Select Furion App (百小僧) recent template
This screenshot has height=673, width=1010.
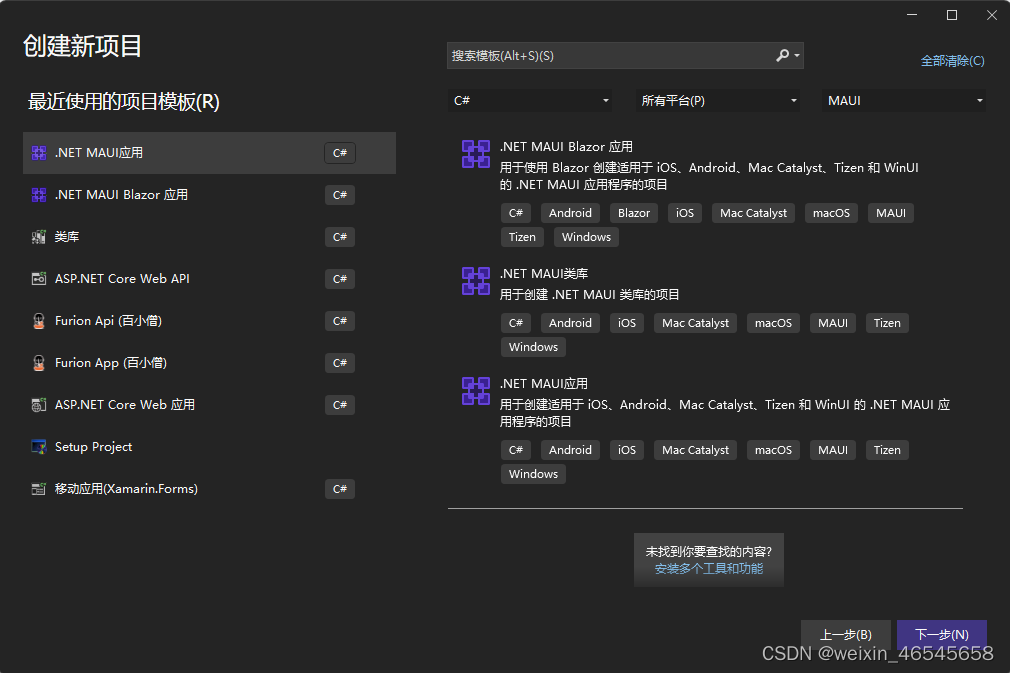coord(209,363)
